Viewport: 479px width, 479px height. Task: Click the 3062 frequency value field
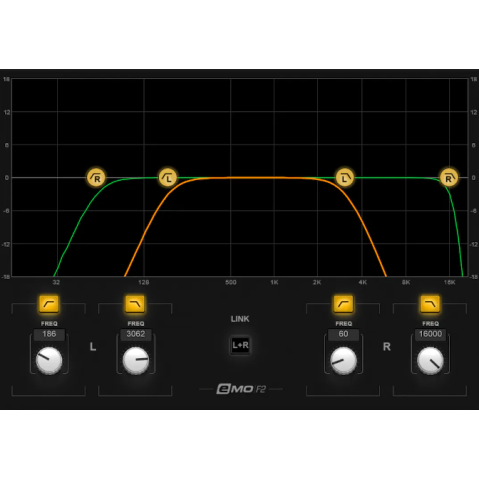tap(136, 334)
